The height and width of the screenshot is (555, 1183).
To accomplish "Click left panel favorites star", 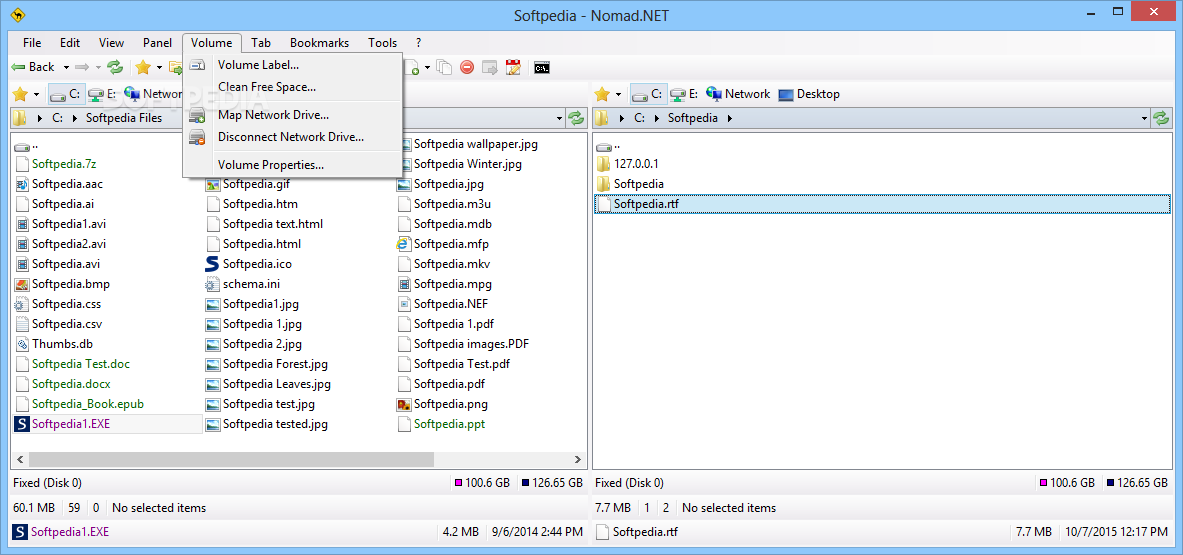I will click(20, 94).
